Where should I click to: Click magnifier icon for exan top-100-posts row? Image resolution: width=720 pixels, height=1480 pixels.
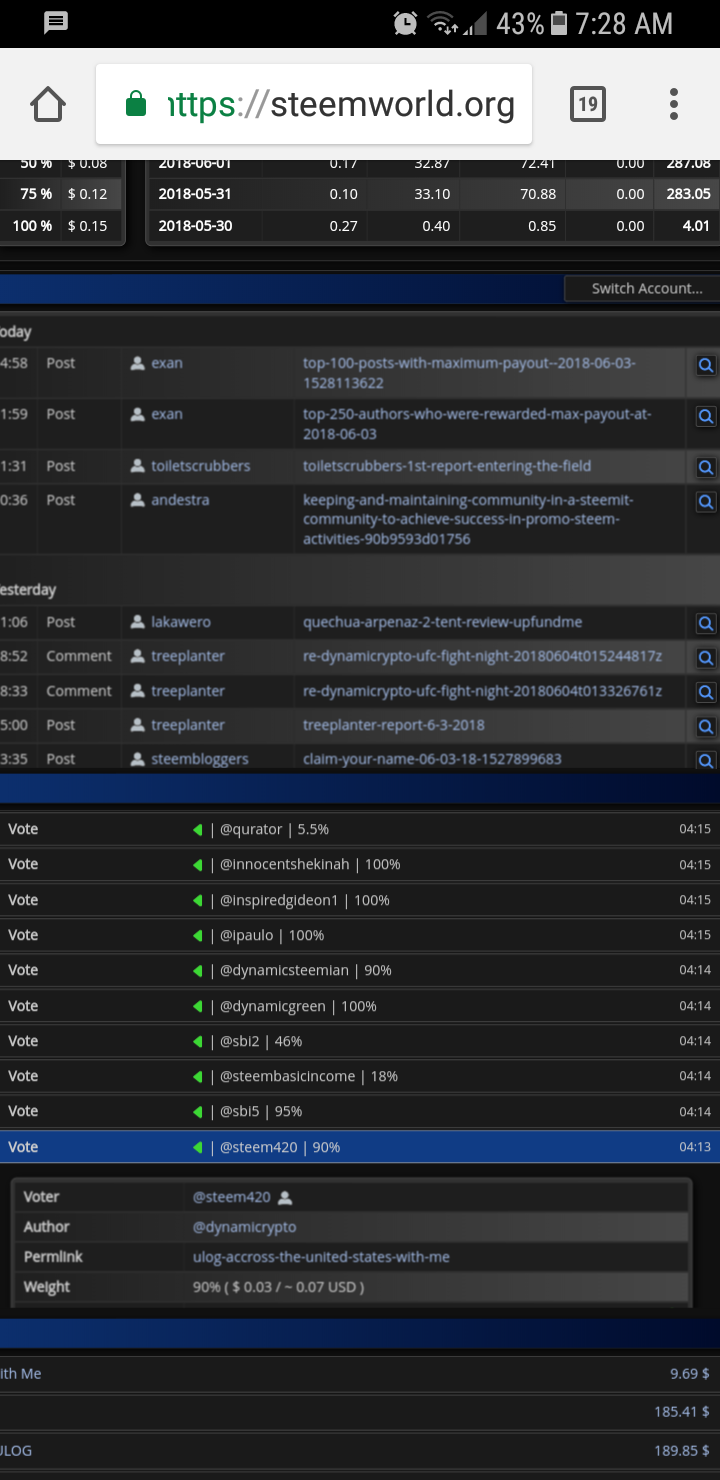tap(706, 365)
